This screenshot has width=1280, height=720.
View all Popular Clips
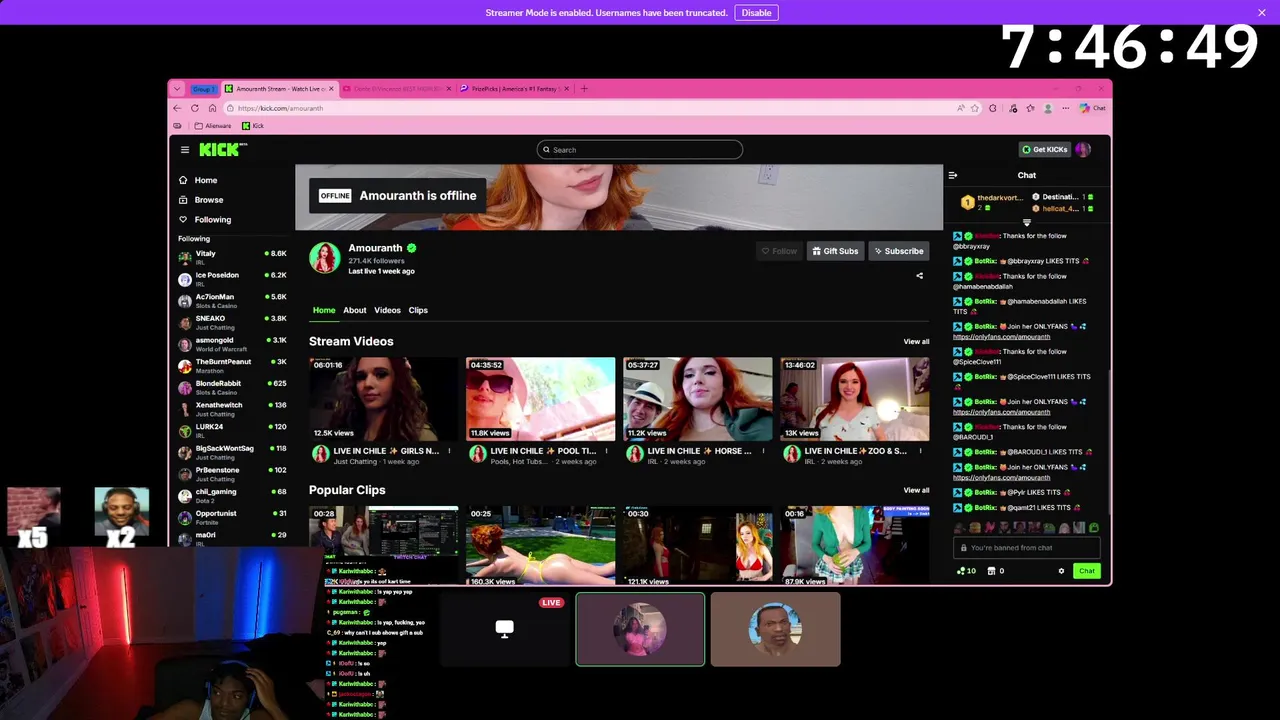[916, 490]
